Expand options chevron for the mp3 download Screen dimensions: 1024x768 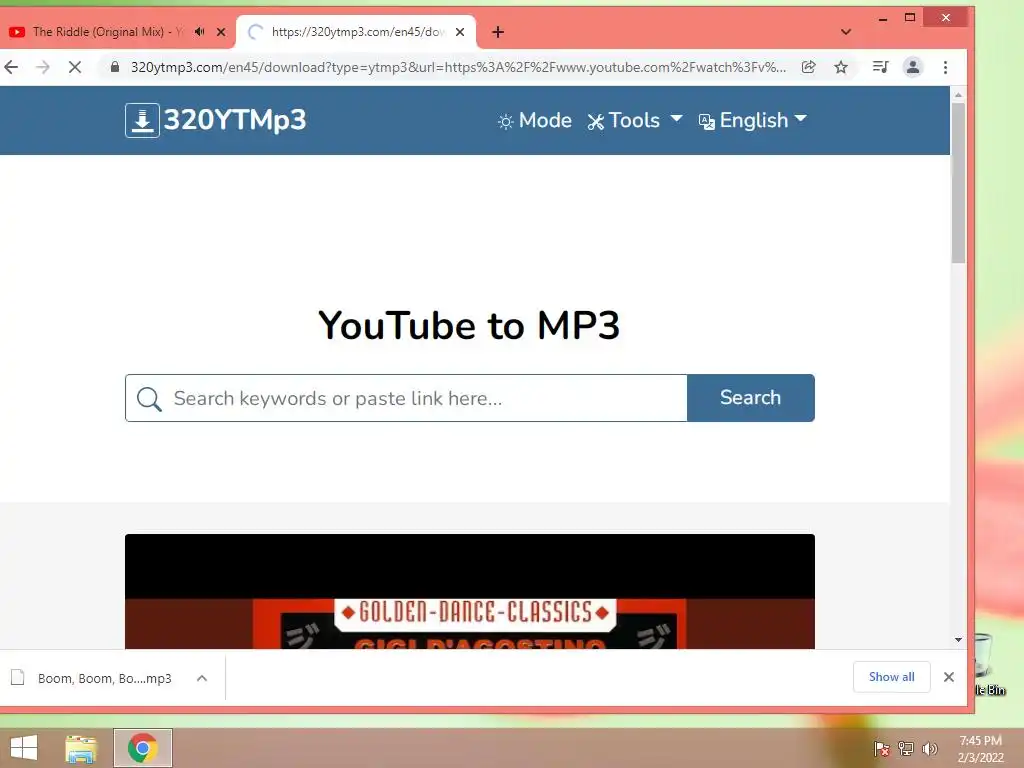pyautogui.click(x=202, y=679)
